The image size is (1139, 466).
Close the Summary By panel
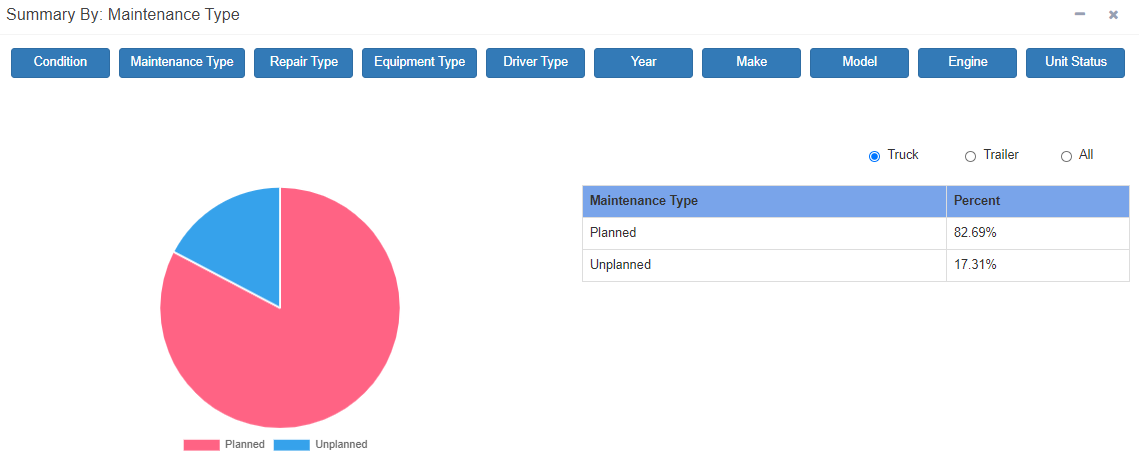pos(1113,15)
